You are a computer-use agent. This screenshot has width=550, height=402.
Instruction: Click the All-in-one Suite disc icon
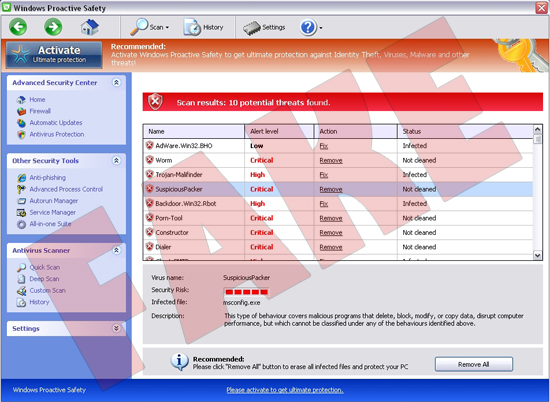[x=21, y=225]
